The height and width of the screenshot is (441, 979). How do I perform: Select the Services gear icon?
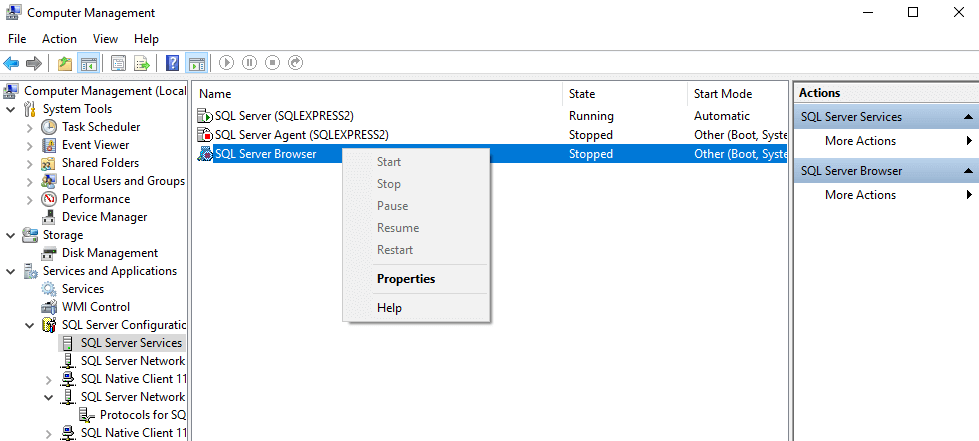49,289
